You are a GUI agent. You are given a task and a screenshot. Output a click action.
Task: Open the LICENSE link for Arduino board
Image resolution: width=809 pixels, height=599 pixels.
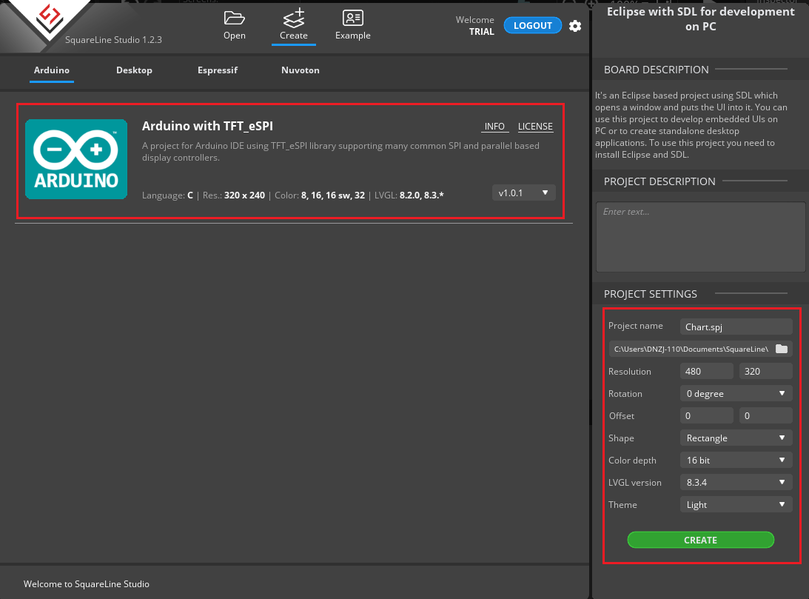[x=535, y=126]
